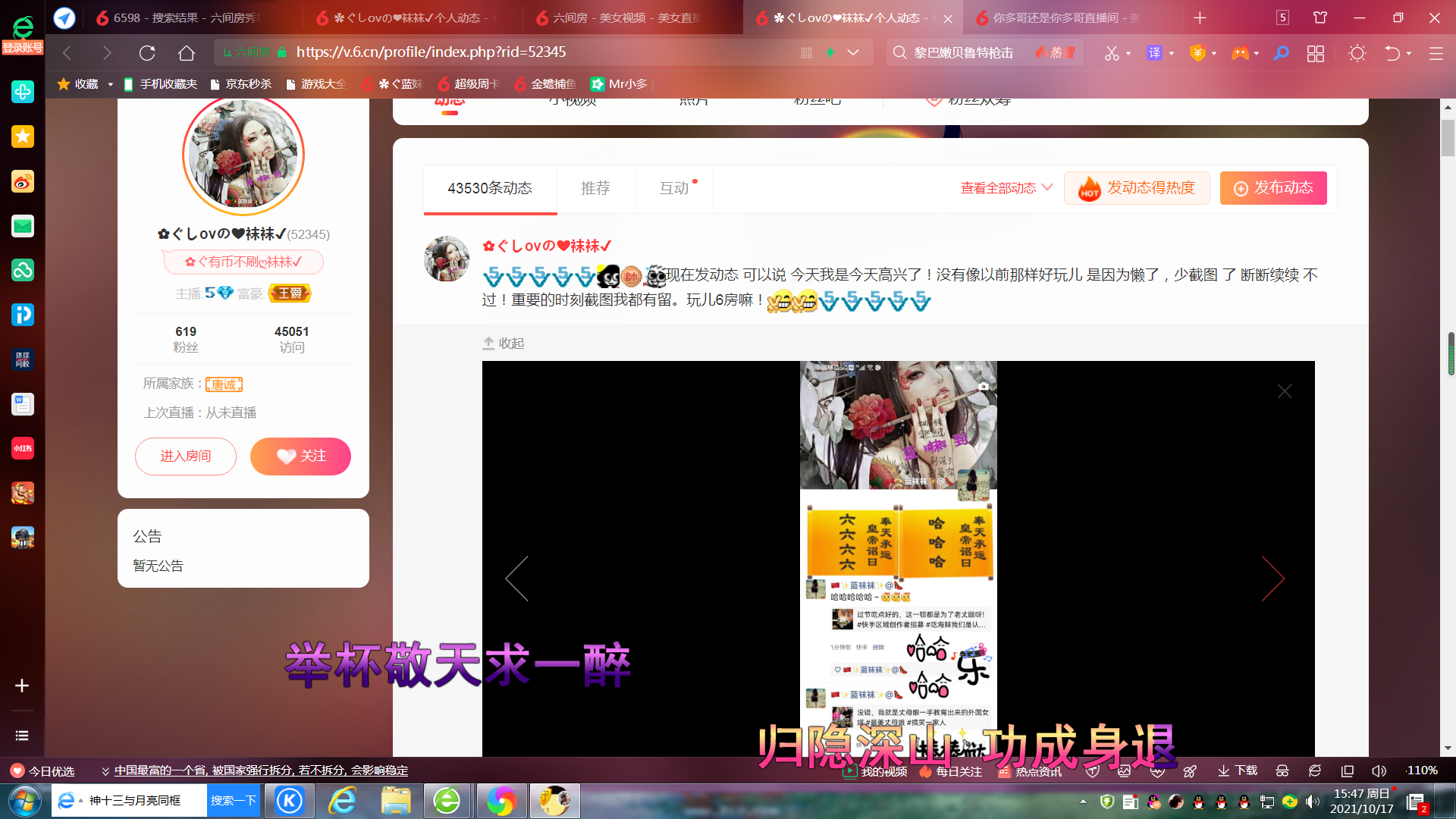Screen dimensions: 1456x819
Task: Show the next image with red right arrow
Action: coord(1273,579)
